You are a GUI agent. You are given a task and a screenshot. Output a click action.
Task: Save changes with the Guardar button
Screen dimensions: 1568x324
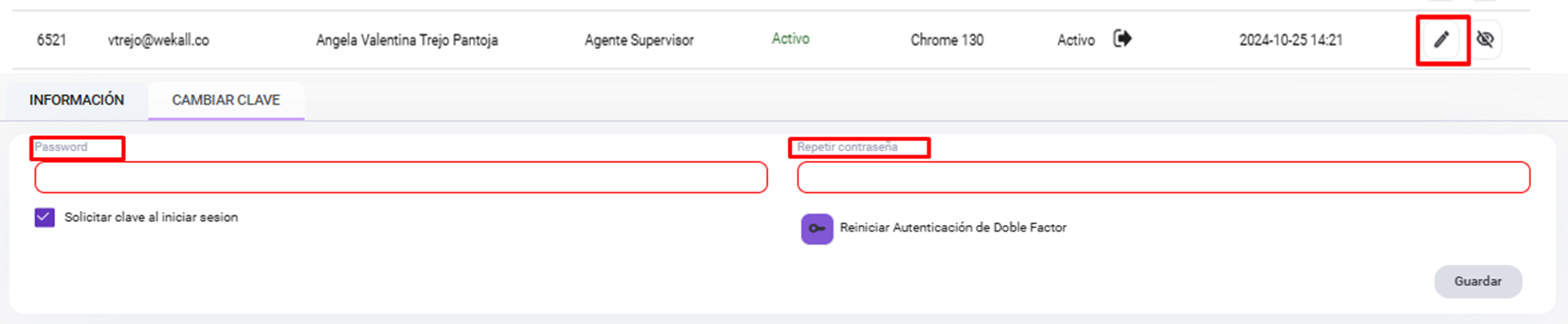pyautogui.click(x=1477, y=281)
